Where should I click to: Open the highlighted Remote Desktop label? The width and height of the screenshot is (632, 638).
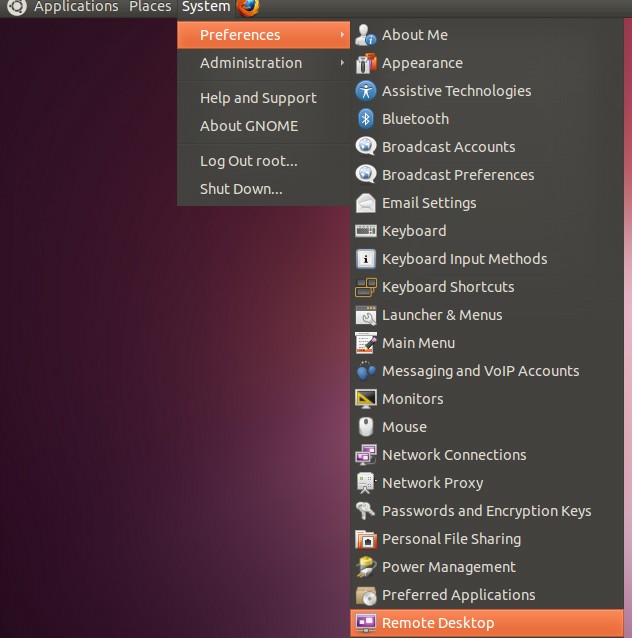438,623
